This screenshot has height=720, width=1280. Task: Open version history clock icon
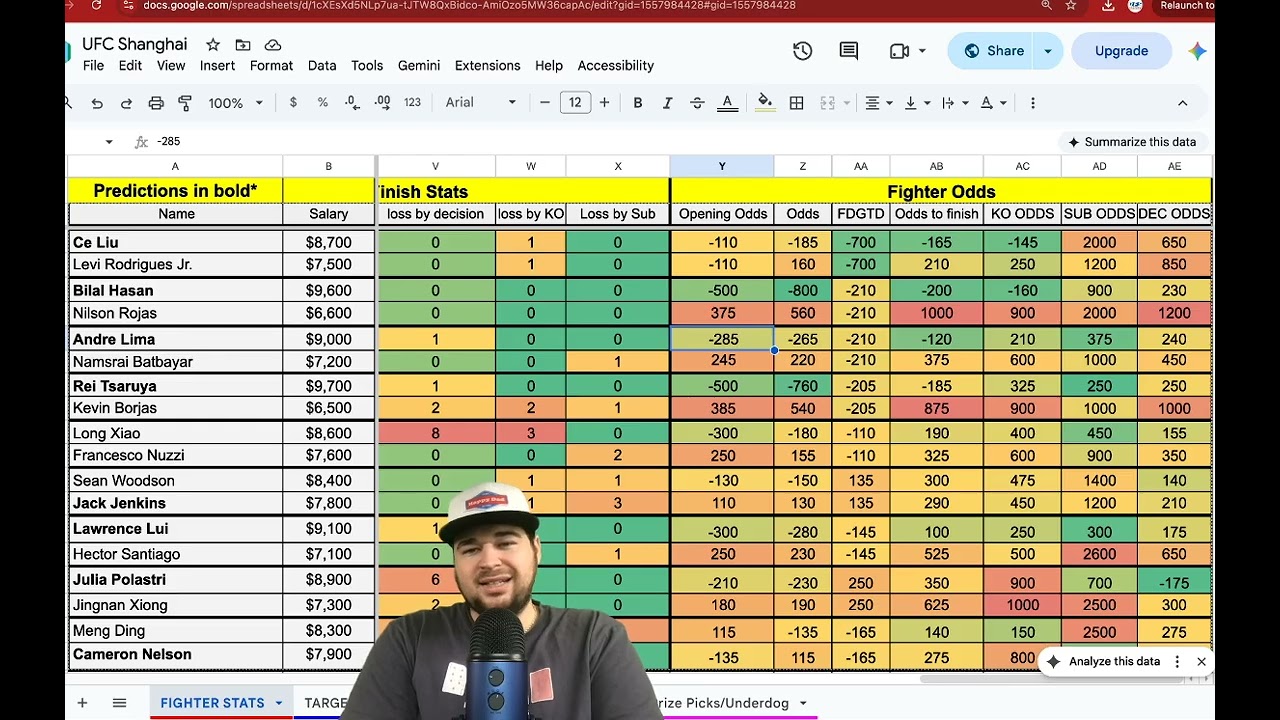click(802, 51)
